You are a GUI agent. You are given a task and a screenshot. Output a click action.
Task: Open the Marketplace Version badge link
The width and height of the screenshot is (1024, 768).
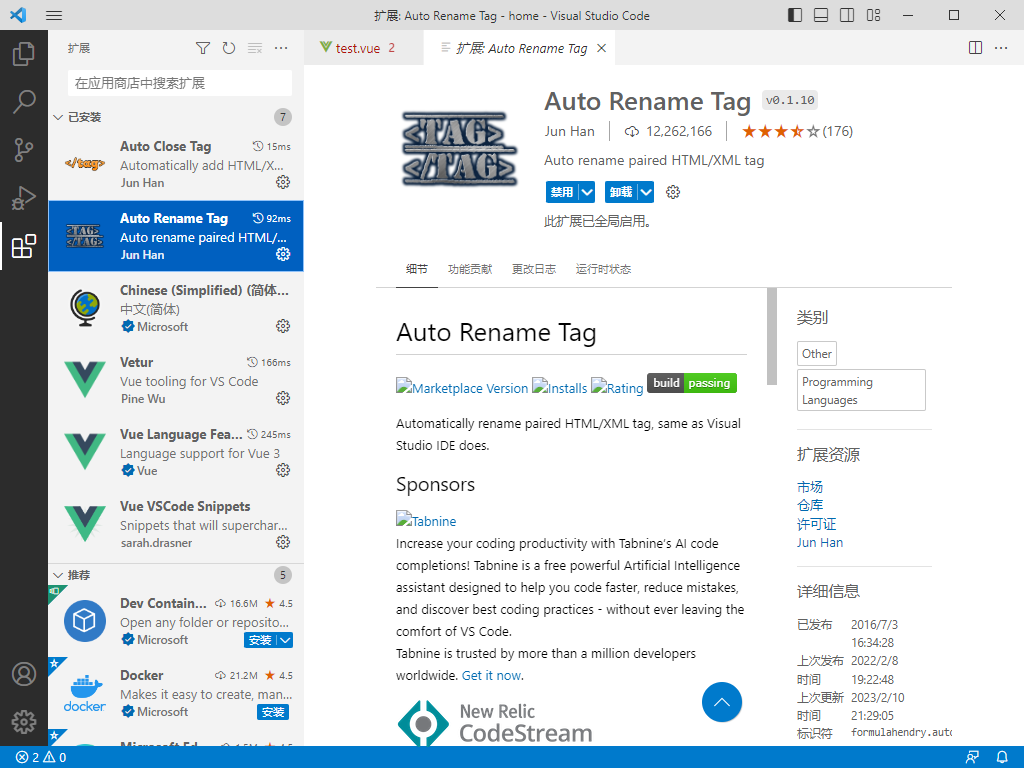[462, 387]
